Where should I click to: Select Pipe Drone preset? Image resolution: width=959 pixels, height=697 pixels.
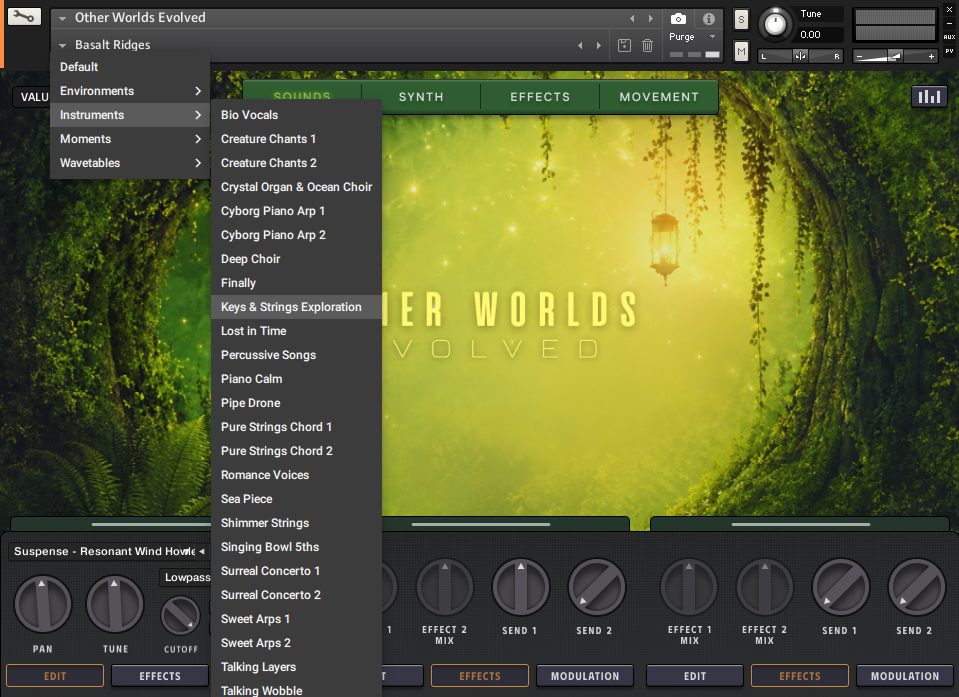pos(296,403)
